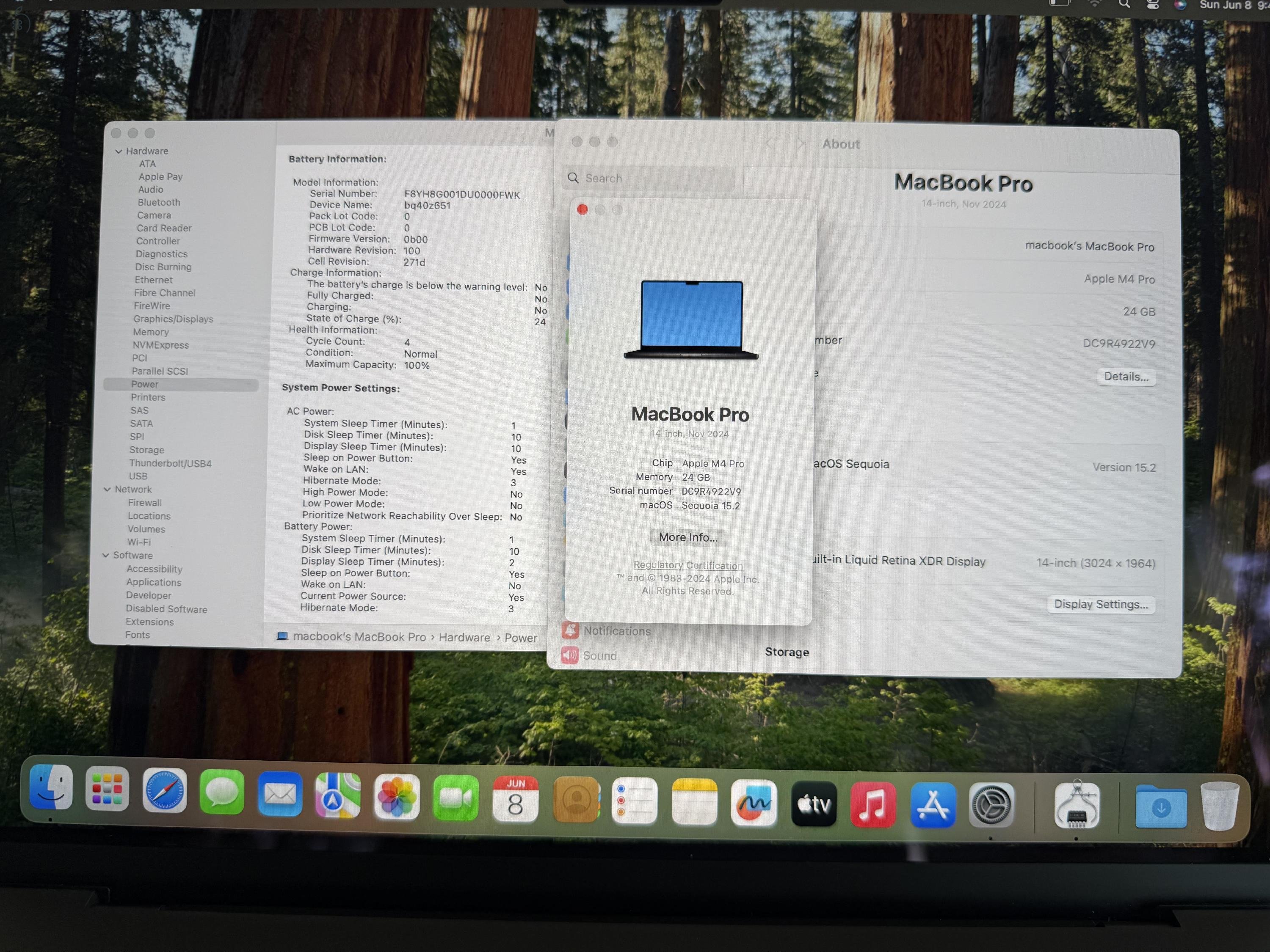Click serial number DC9R4922V9 in About pane
The height and width of the screenshot is (952, 1270).
(x=1118, y=344)
